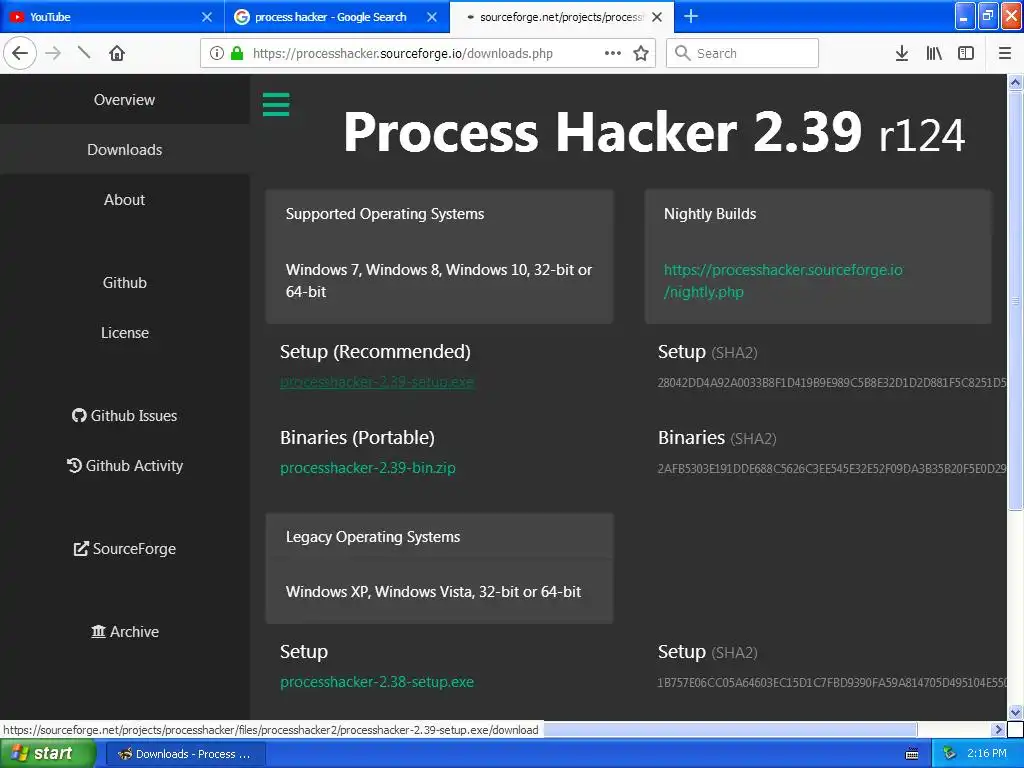Click the Setup (Recommended) heading
This screenshot has width=1024, height=768.
375,352
